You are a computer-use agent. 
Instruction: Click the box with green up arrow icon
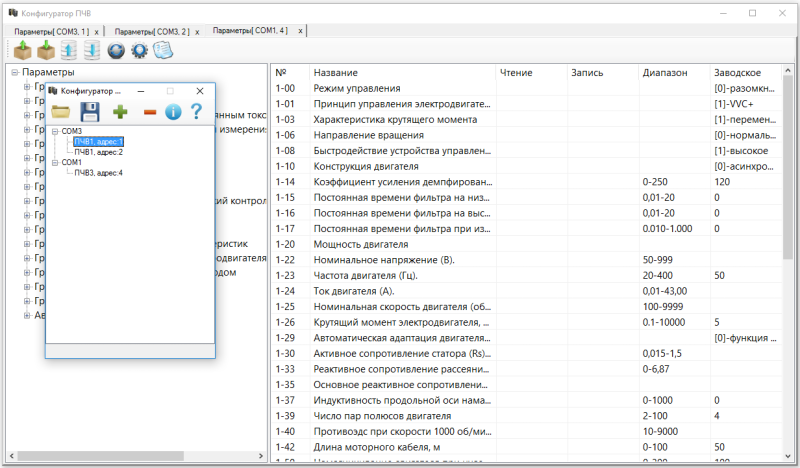(22, 50)
